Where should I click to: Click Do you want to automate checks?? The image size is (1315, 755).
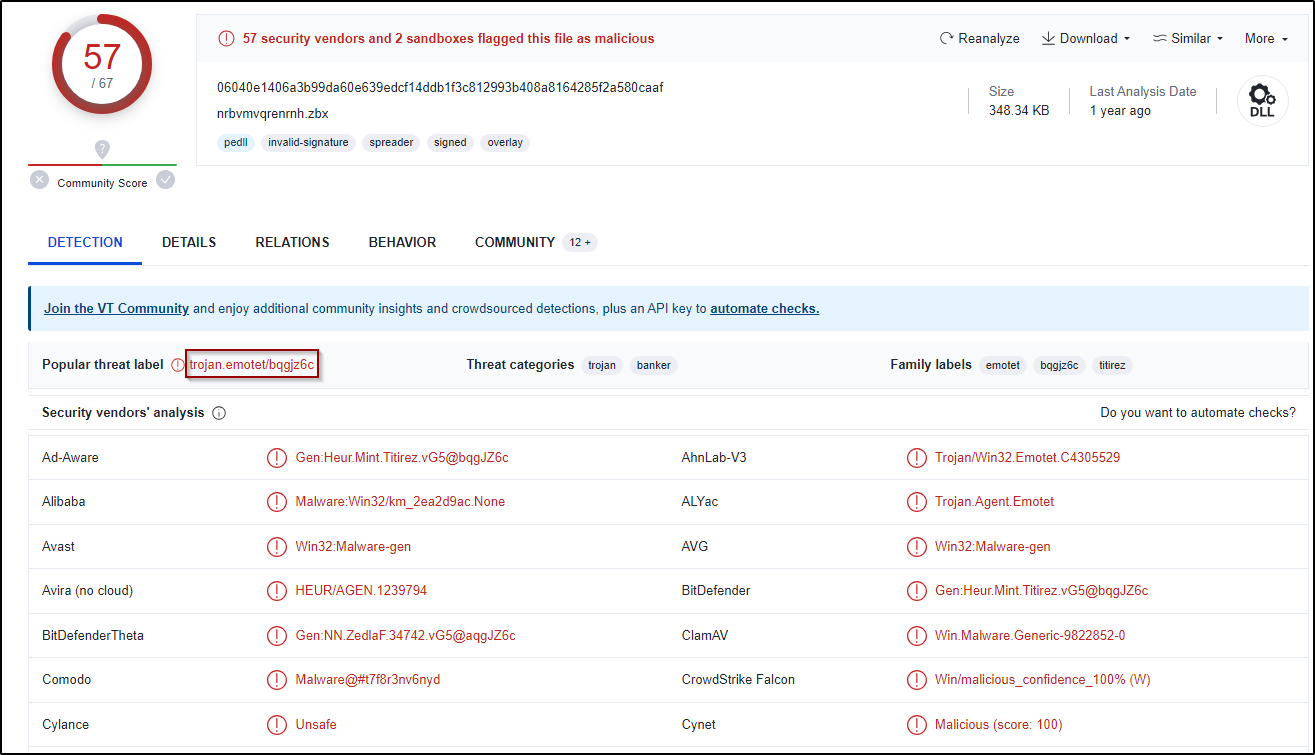pyautogui.click(x=1198, y=413)
